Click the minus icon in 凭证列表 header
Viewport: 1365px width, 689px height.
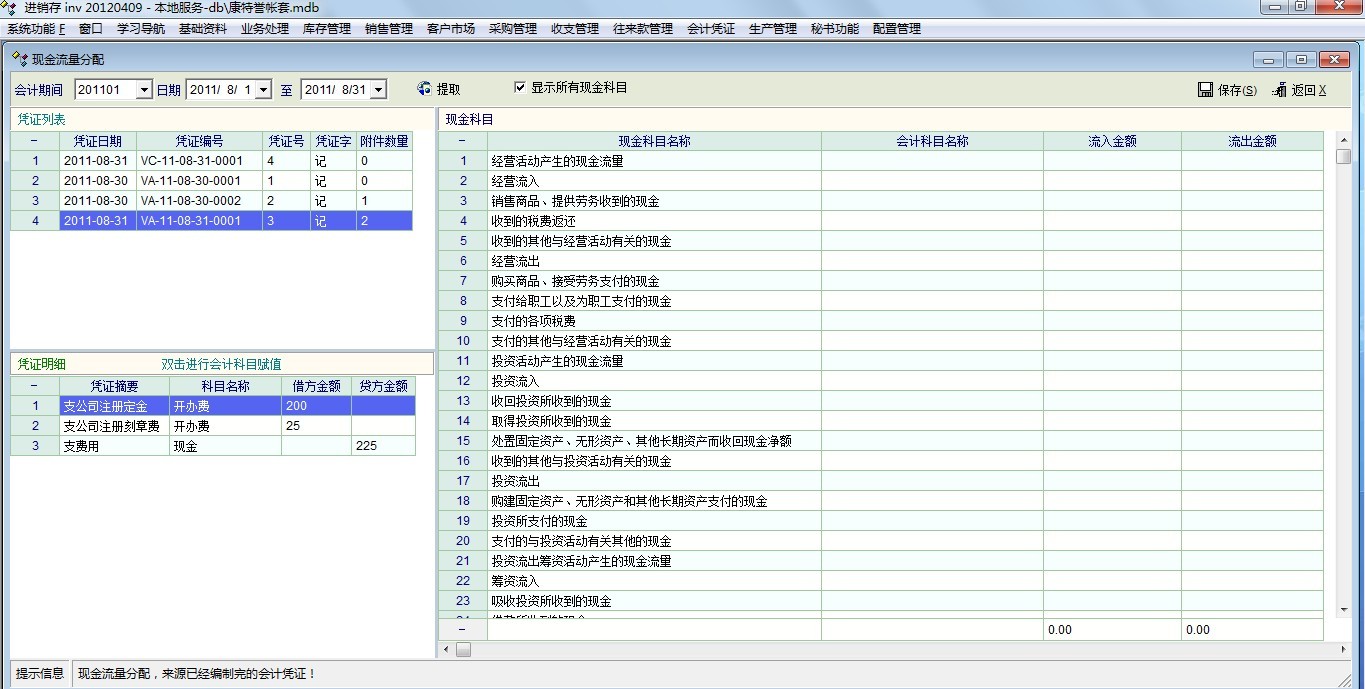[35, 141]
